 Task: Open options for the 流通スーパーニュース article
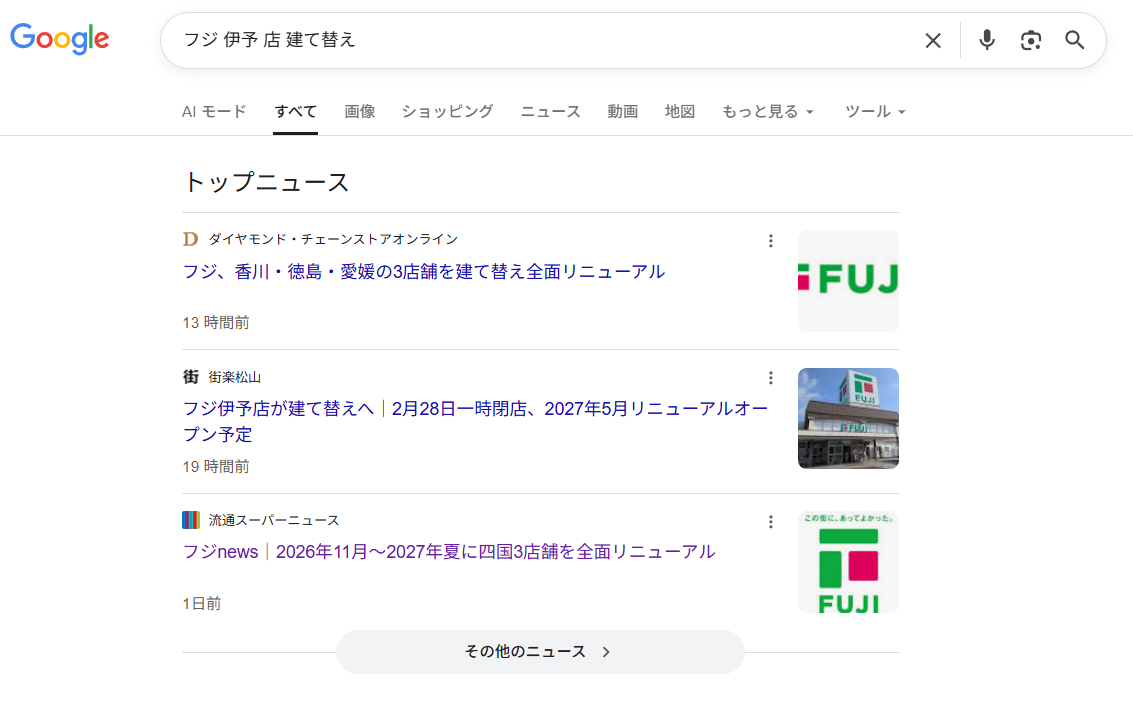coord(770,521)
